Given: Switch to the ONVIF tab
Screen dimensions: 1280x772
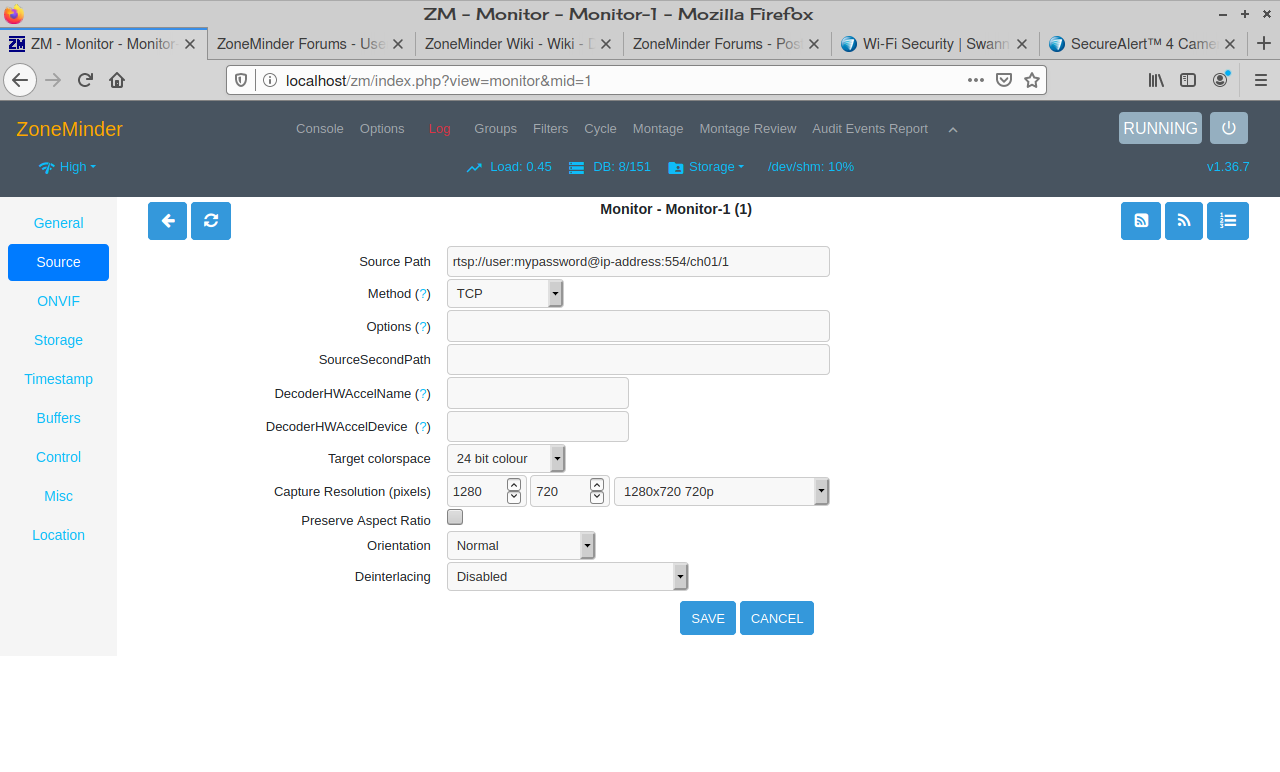Looking at the screenshot, I should pos(58,301).
